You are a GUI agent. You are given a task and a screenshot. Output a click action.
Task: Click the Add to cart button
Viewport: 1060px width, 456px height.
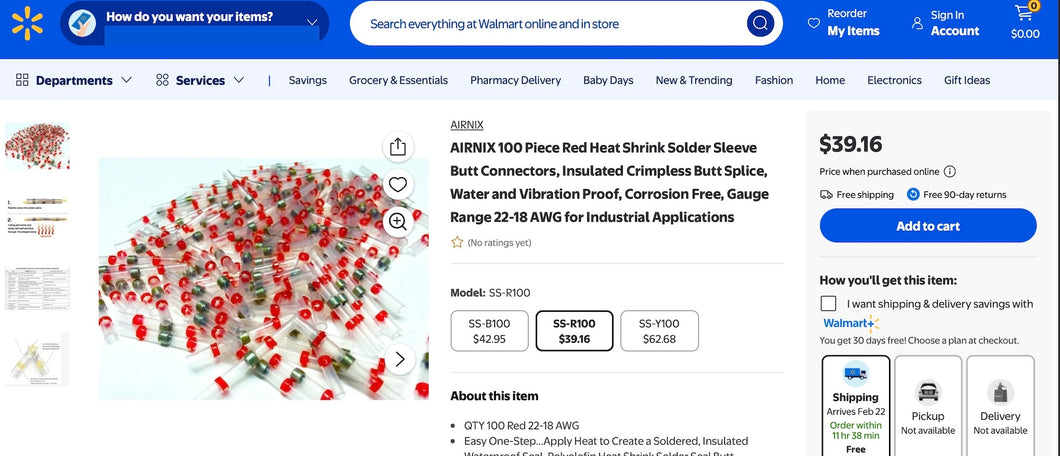tap(927, 226)
